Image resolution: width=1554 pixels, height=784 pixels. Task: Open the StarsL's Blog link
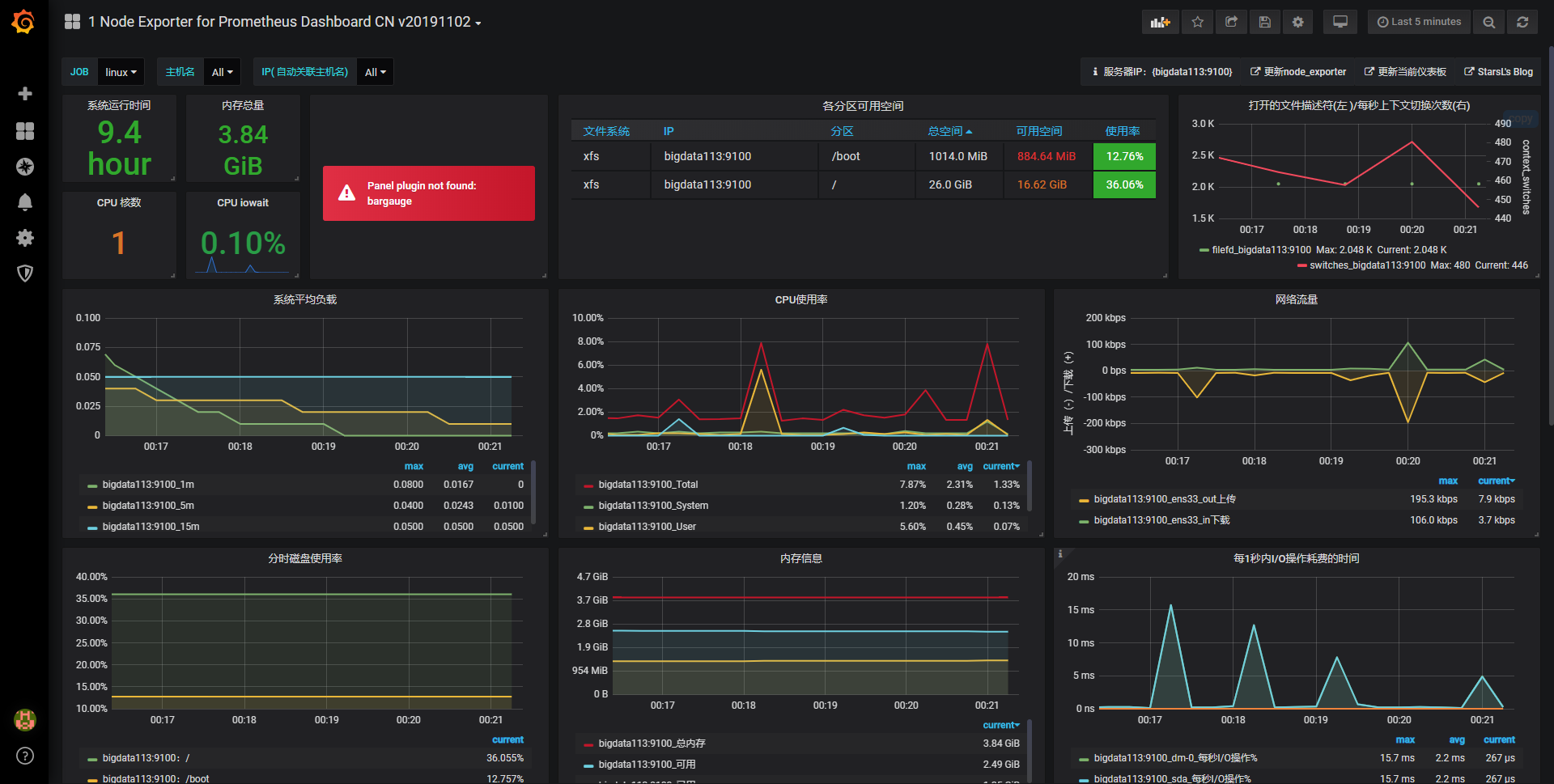pos(1498,72)
